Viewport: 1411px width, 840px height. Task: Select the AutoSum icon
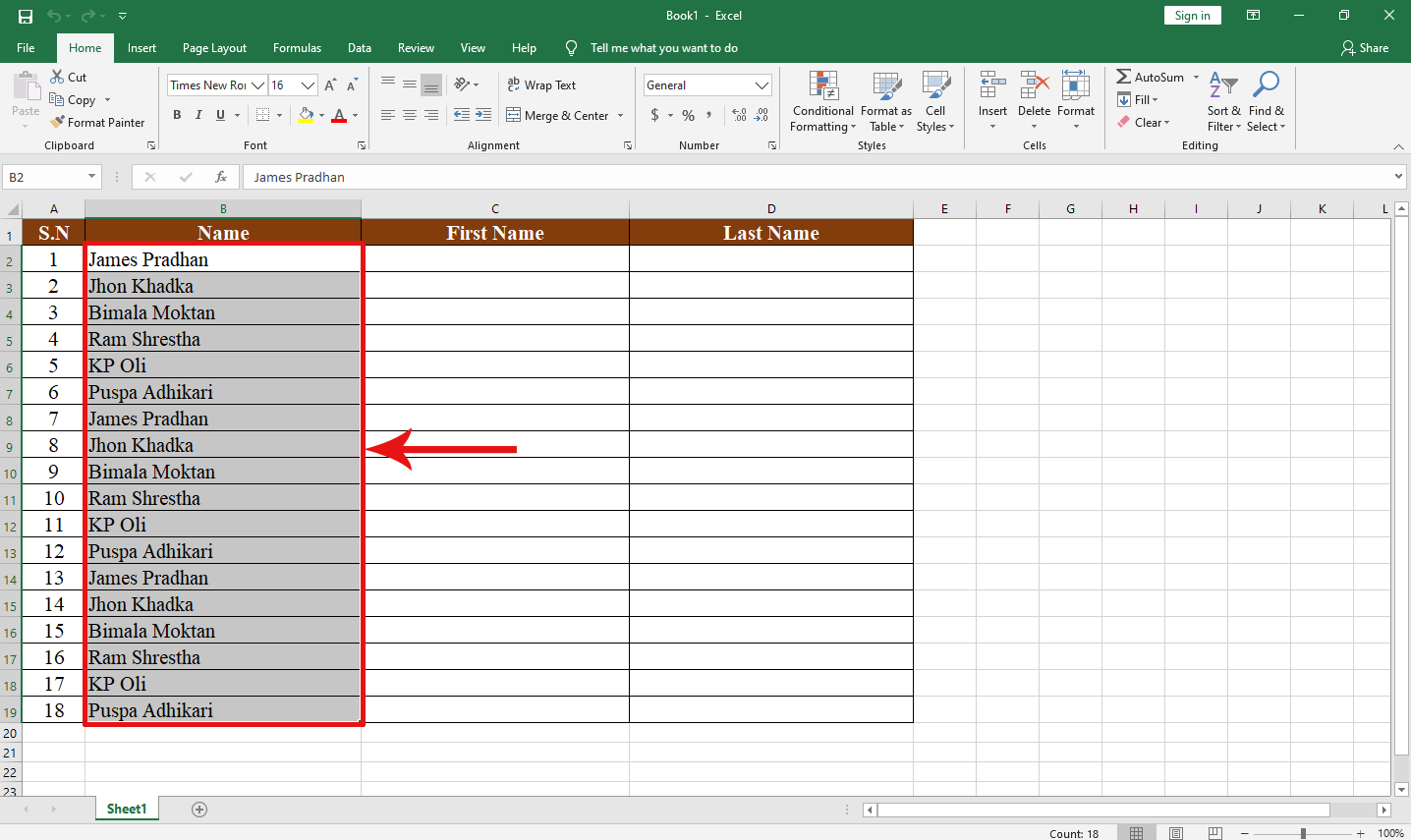(x=1125, y=76)
